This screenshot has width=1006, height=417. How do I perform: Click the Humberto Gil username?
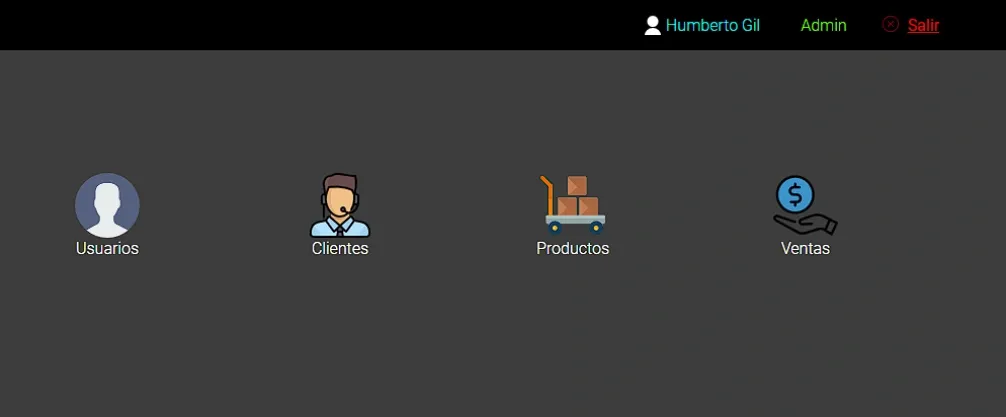713,26
